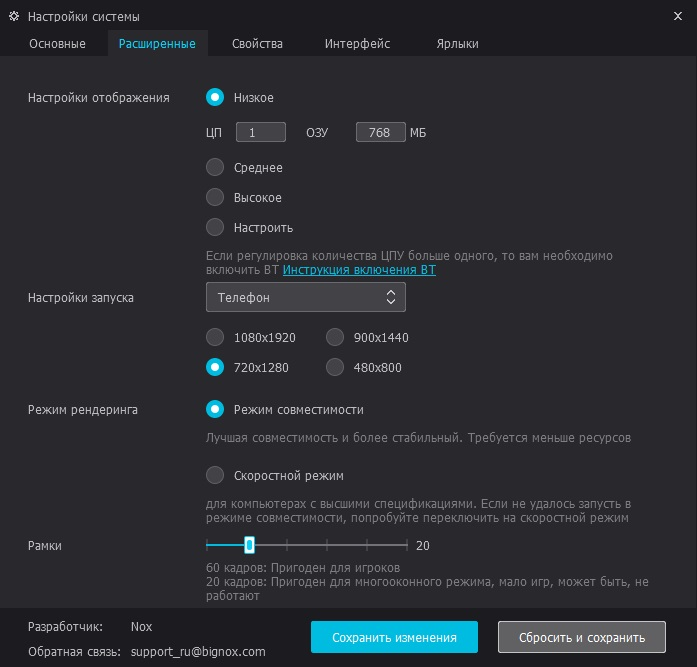Select the 900x1440 resolution
Viewport: 697px width, 667px height.
(336, 337)
